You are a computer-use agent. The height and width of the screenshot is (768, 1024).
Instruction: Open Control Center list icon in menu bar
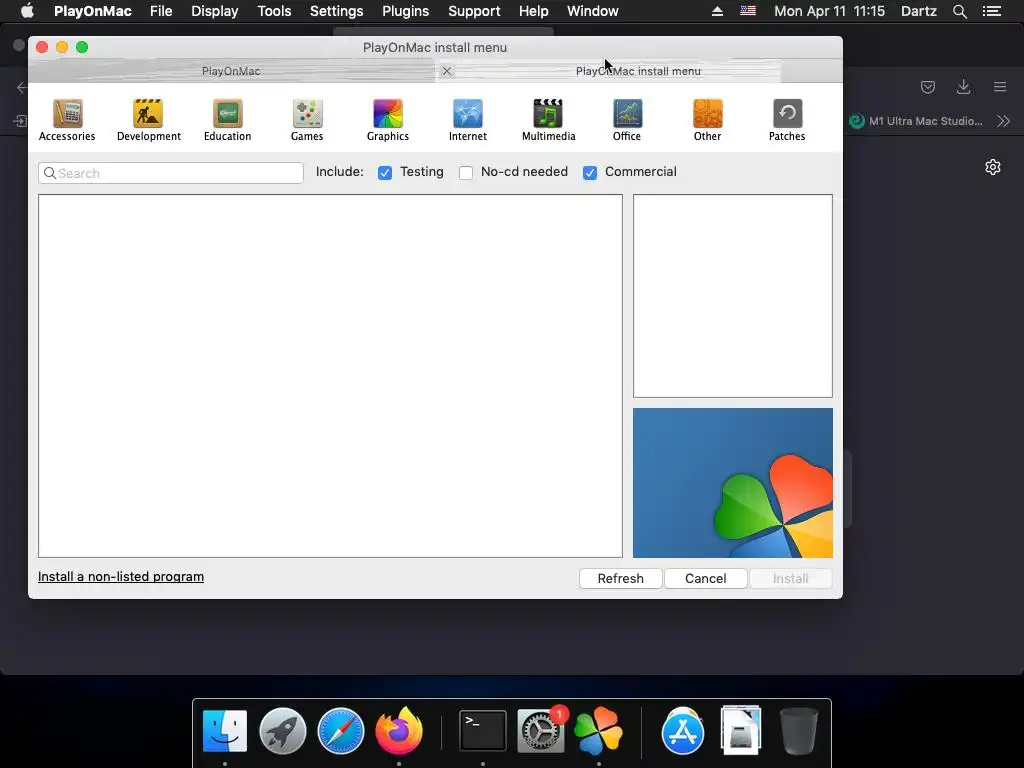tap(991, 11)
